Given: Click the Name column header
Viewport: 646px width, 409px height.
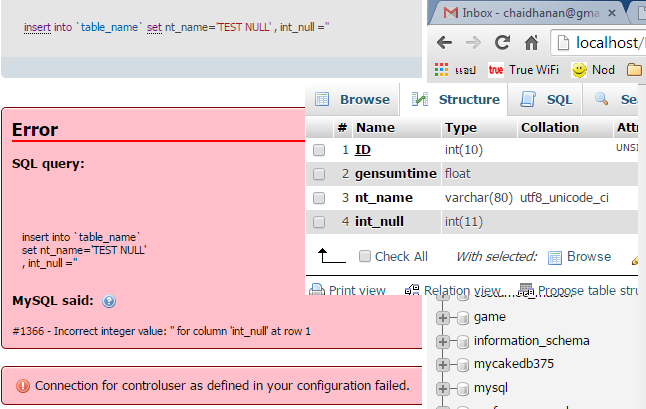Looking at the screenshot, I should coord(375,128).
